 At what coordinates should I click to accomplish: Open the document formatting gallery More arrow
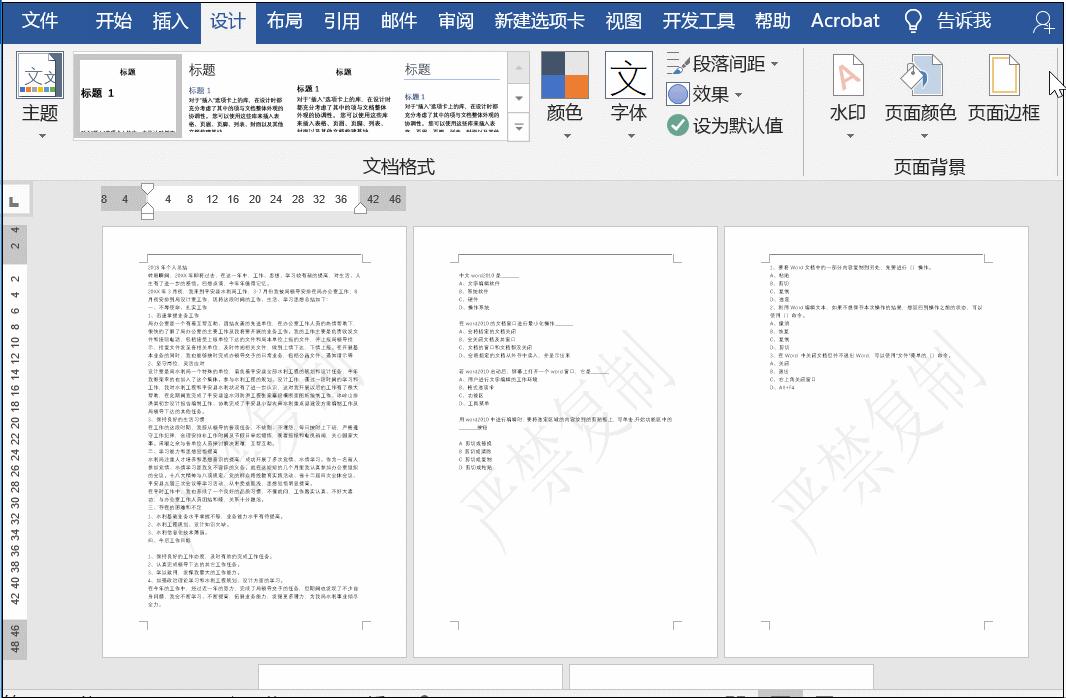coord(518,125)
